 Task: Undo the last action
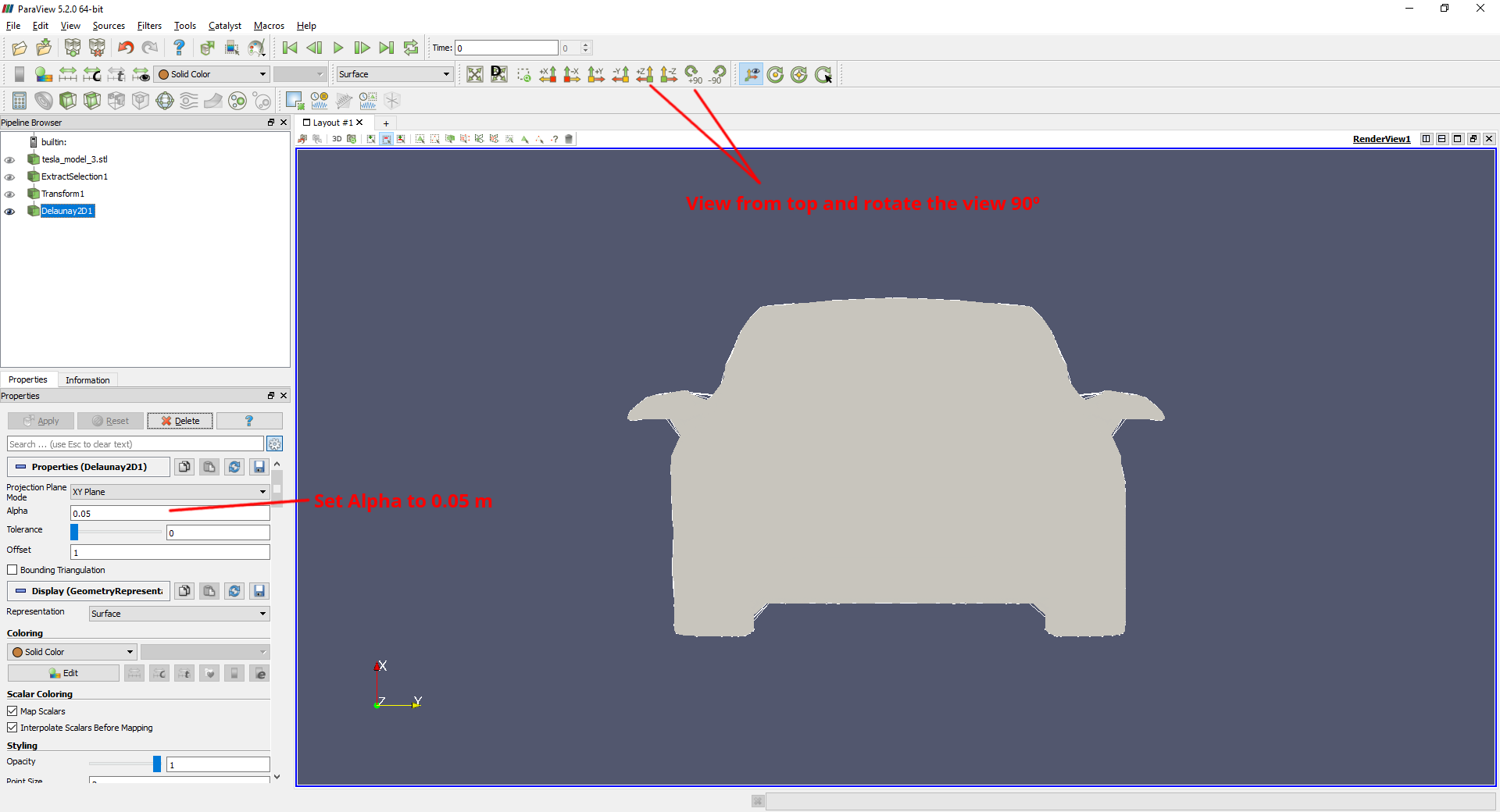125,48
